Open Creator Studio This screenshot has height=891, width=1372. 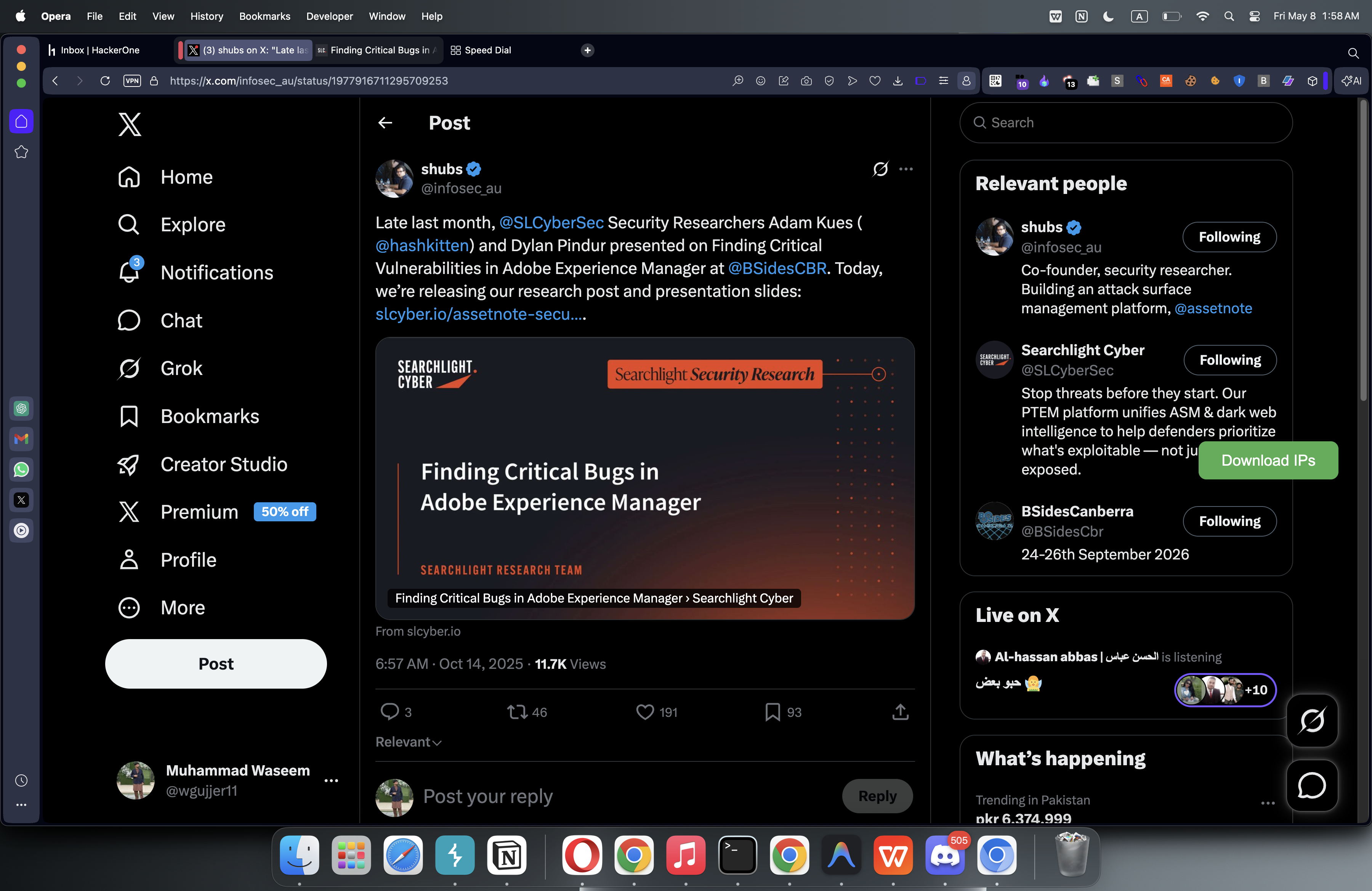202,464
